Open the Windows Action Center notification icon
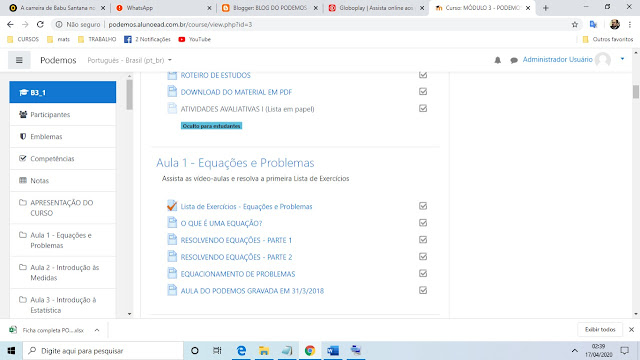This screenshot has width=640, height=360. (x=624, y=351)
